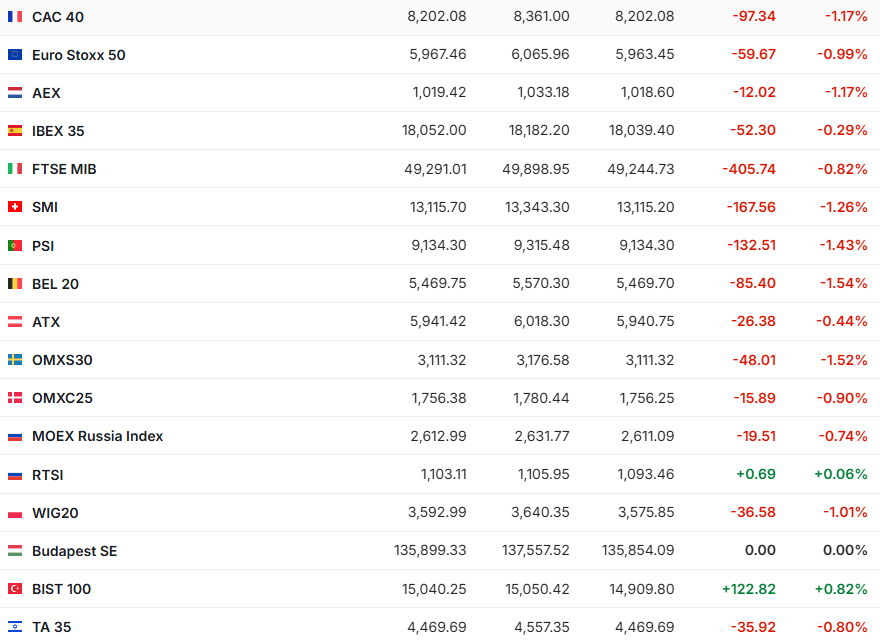
Task: Click the Polish flag beside WIG20
Action: (x=15, y=513)
